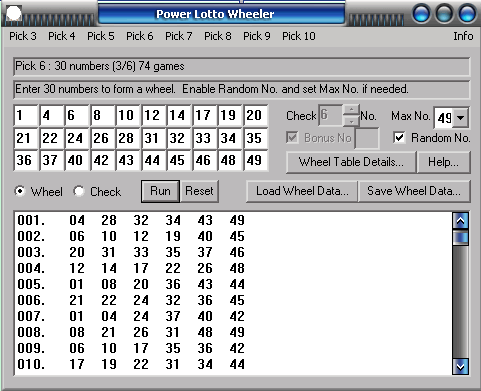The image size is (481, 391).
Task: Click Save Wheel Data button
Action: click(x=414, y=191)
